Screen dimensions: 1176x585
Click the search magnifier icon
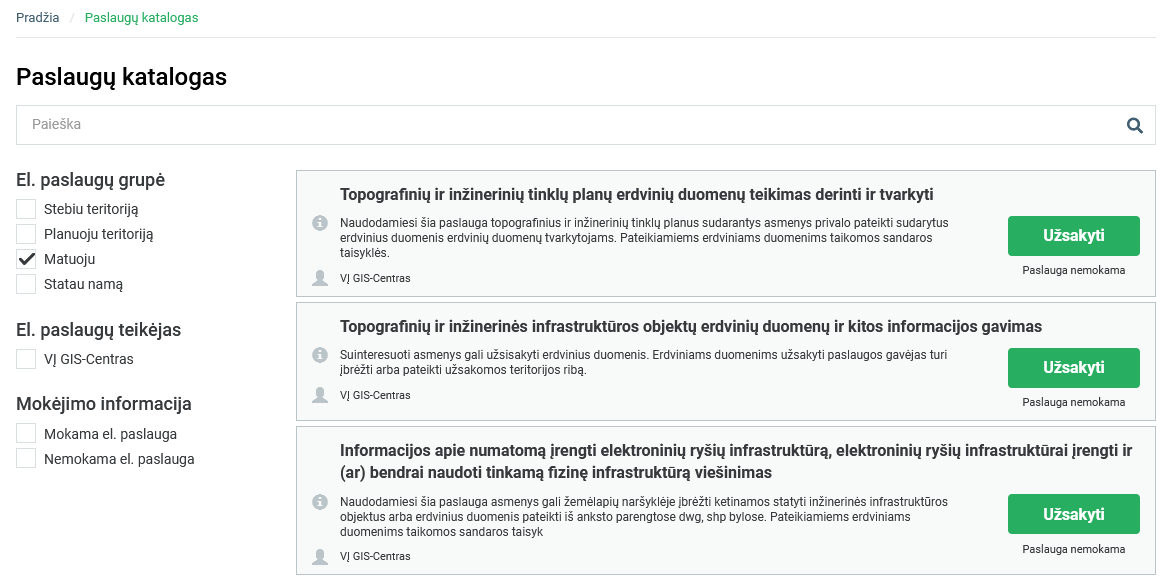(1135, 125)
